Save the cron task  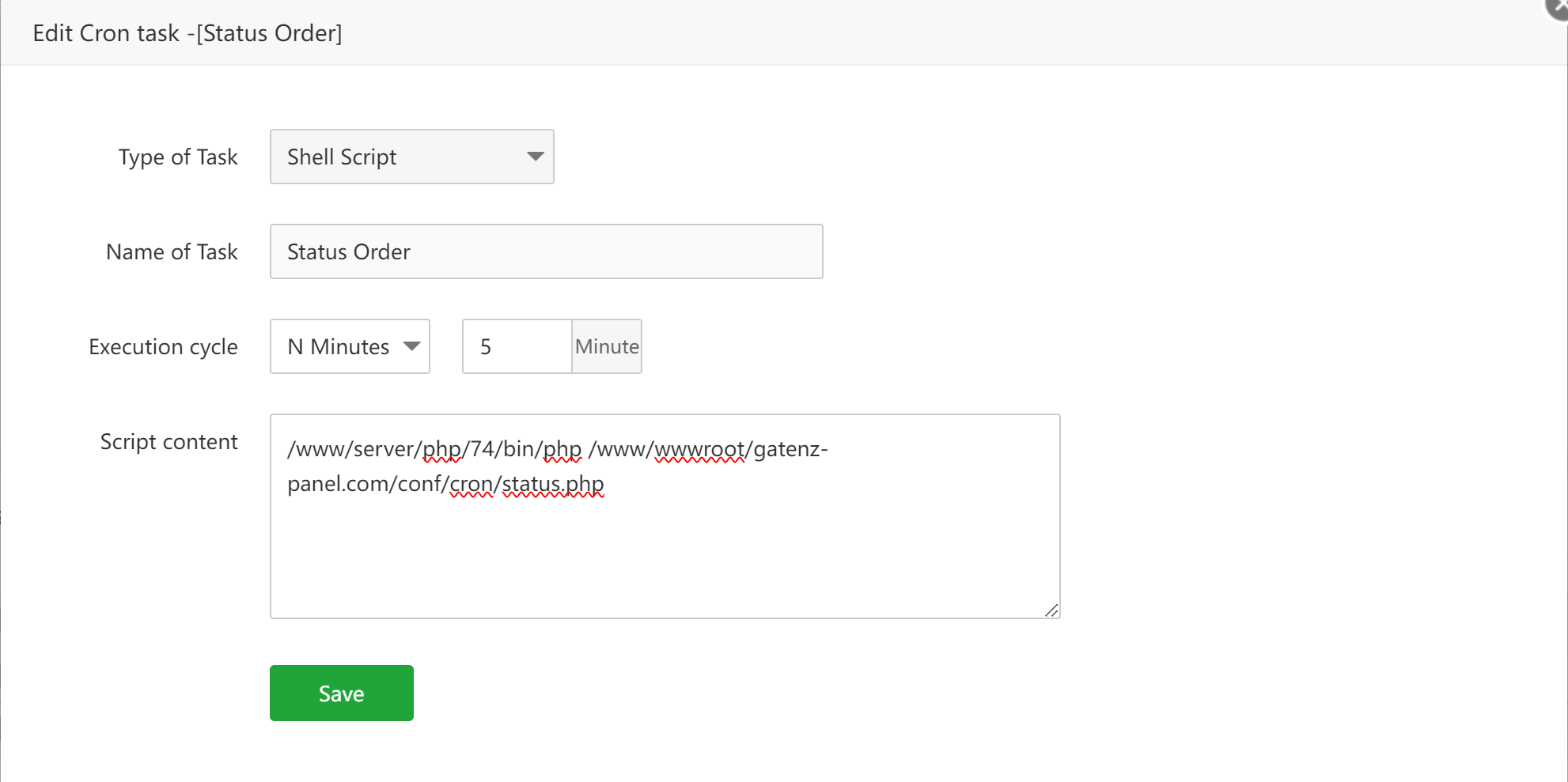click(341, 693)
